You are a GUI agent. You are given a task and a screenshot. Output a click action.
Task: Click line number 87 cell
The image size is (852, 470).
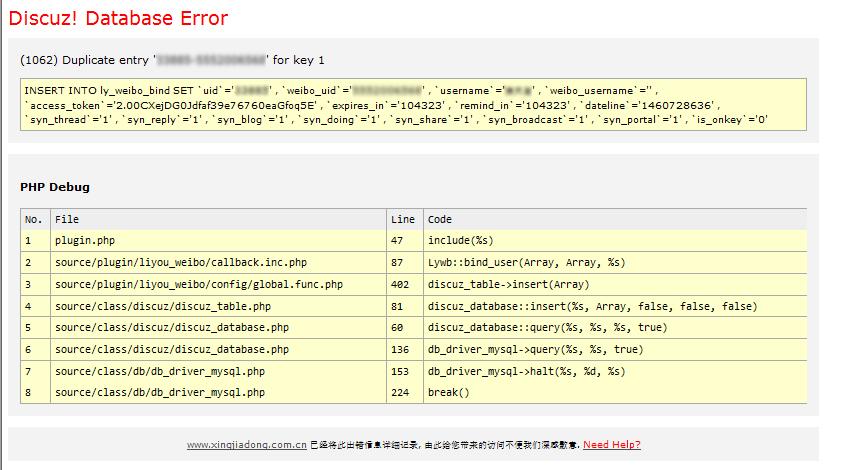click(x=405, y=262)
